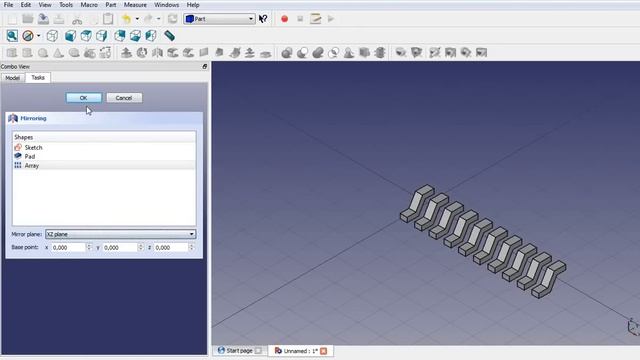
Task: Start macro recording with the red dot
Action: [284, 19]
